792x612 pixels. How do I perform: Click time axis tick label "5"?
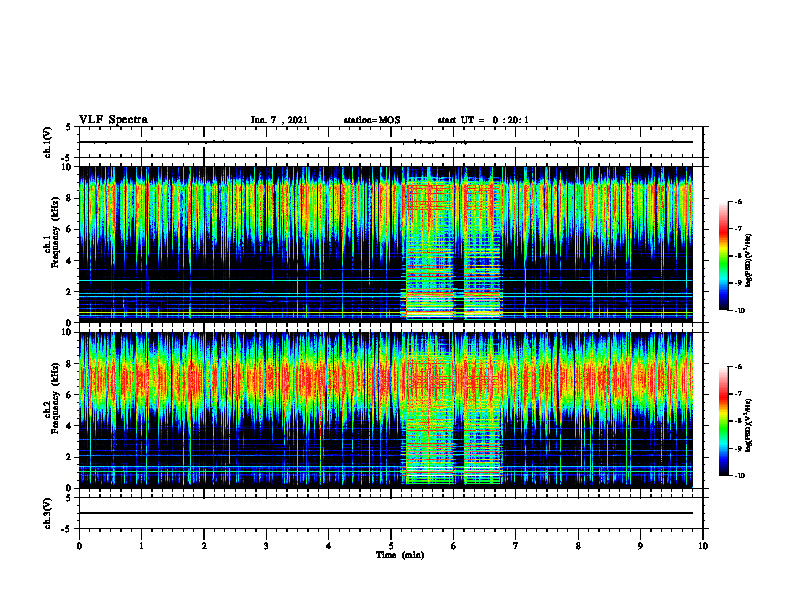click(391, 546)
